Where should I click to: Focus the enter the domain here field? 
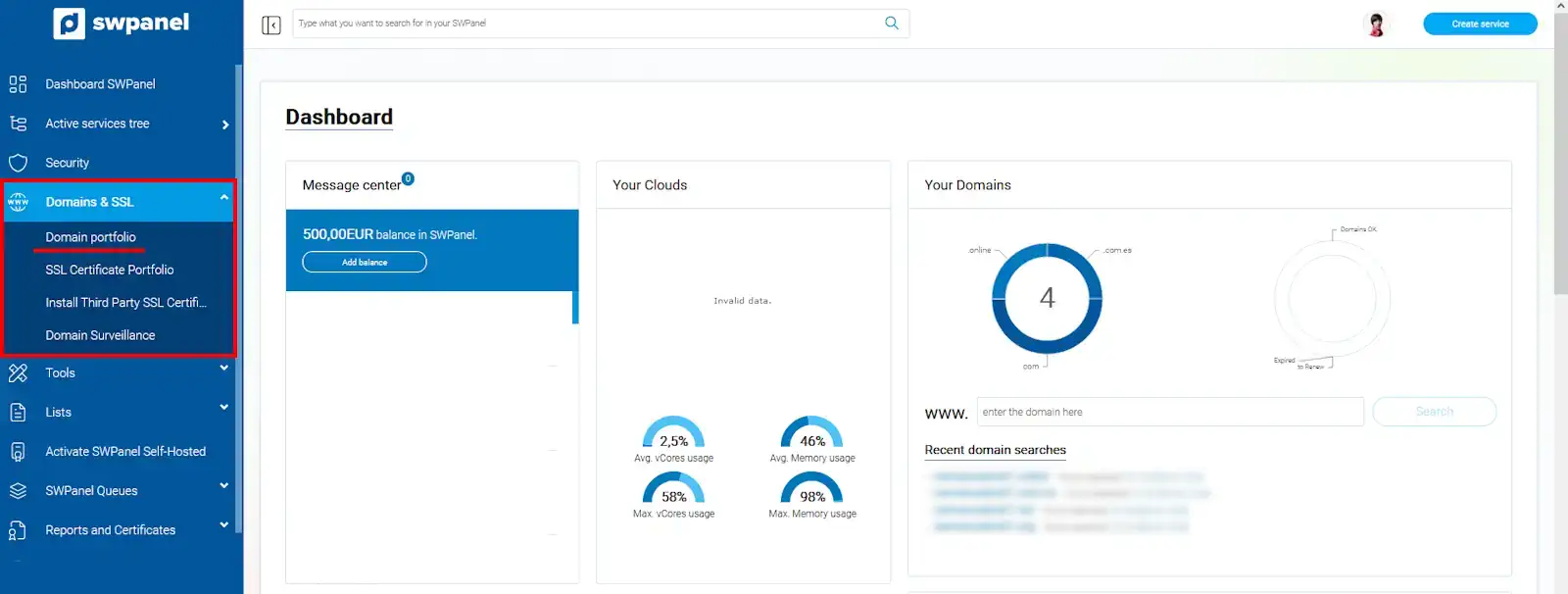1170,412
